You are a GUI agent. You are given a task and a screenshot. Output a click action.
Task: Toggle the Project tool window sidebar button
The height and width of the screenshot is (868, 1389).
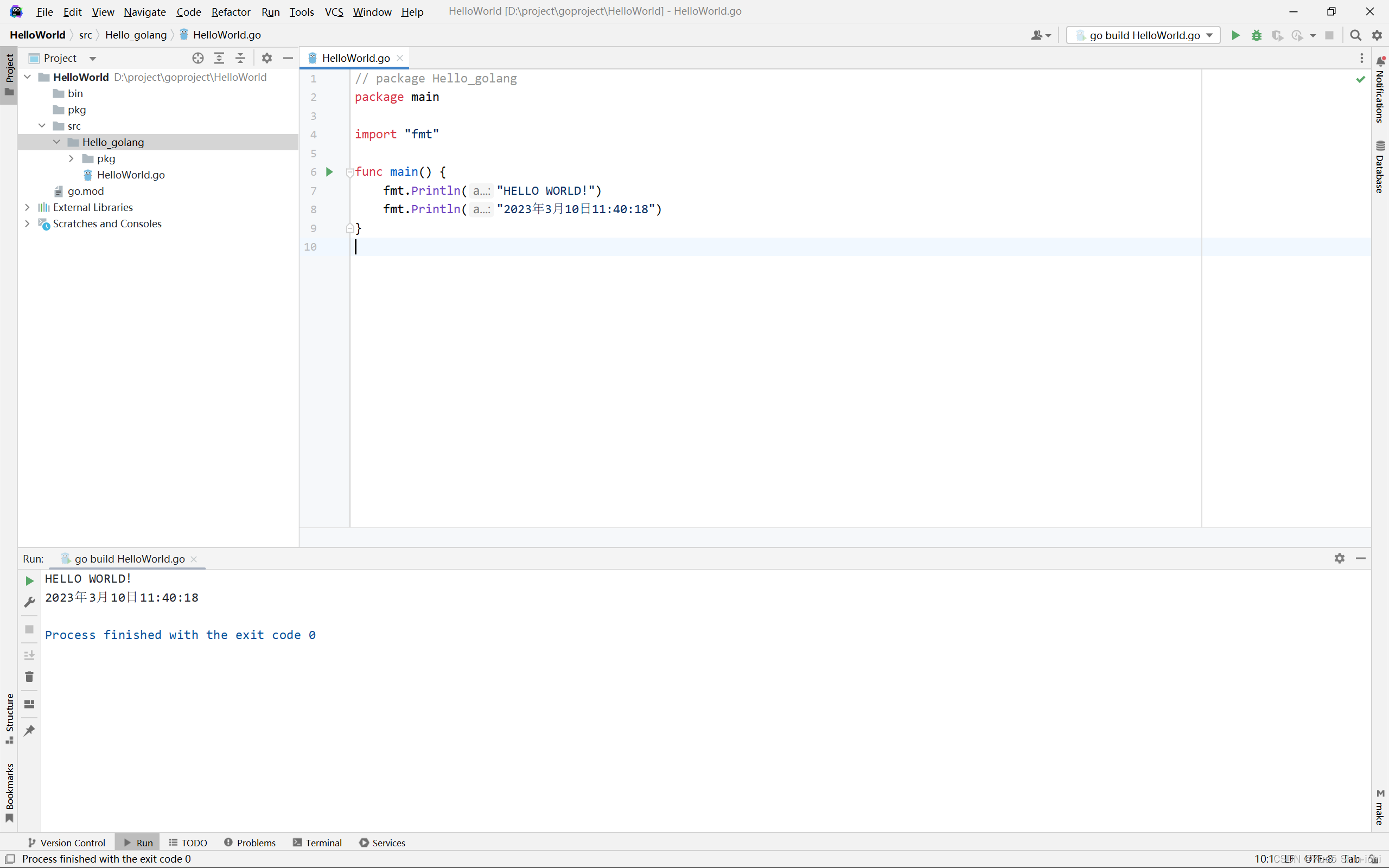click(9, 75)
